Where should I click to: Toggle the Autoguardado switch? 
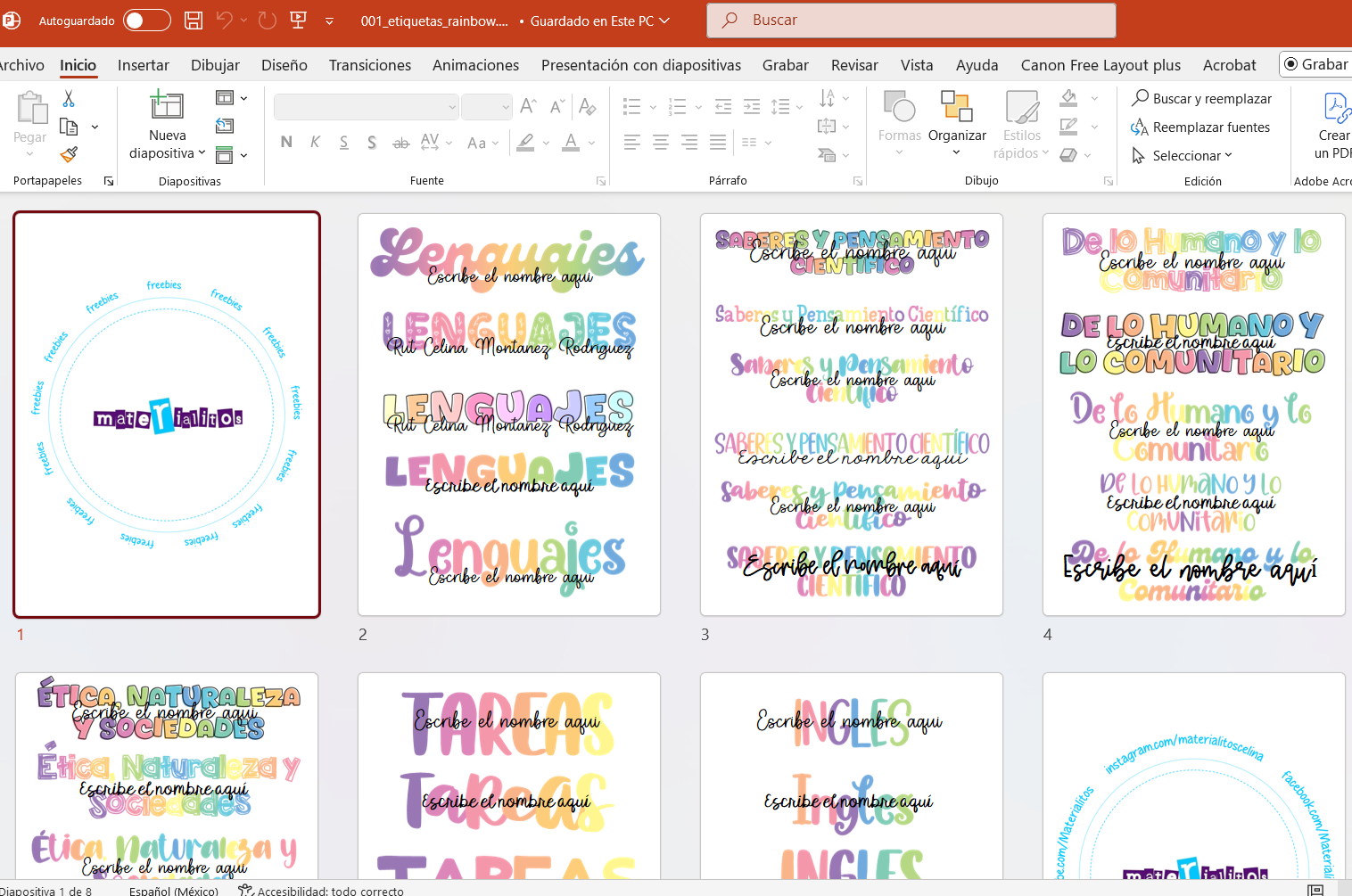point(147,21)
